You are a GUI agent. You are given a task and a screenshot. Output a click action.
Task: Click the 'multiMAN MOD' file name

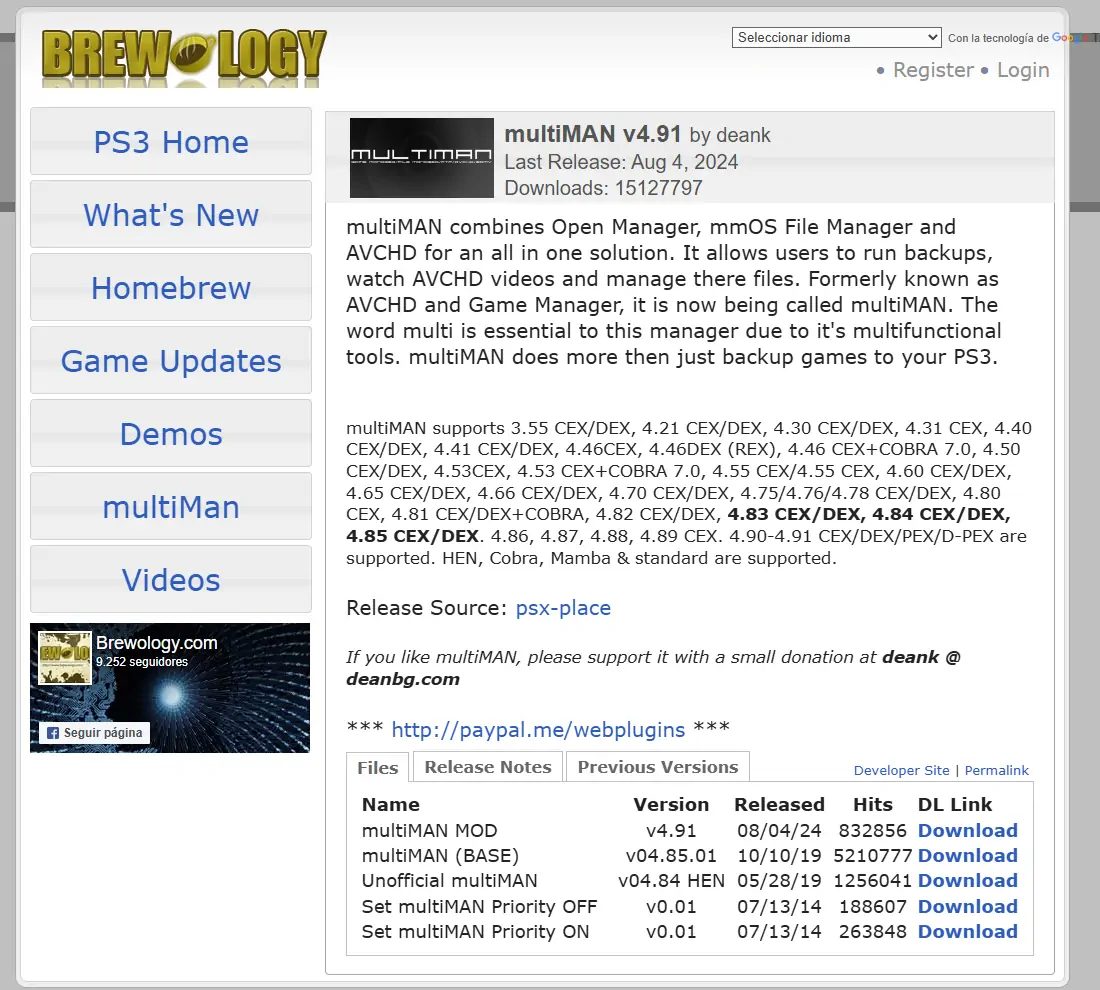(429, 831)
